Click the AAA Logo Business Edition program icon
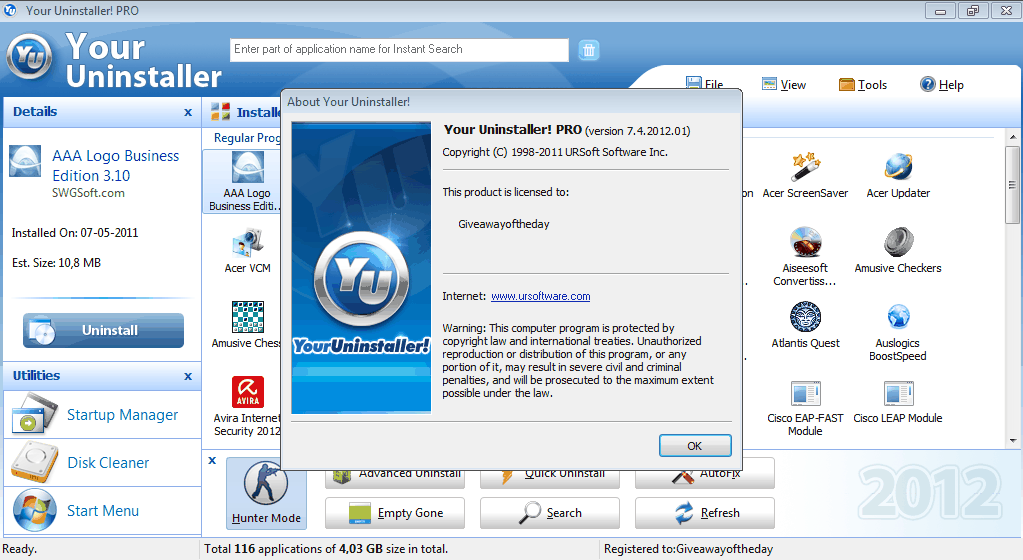 click(x=248, y=168)
